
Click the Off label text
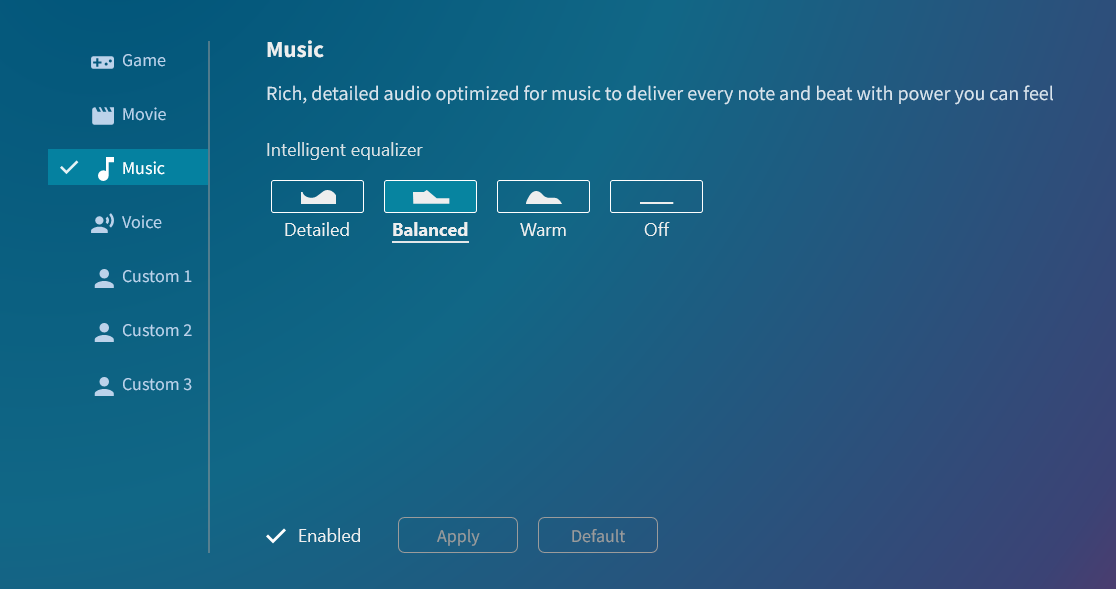656,230
